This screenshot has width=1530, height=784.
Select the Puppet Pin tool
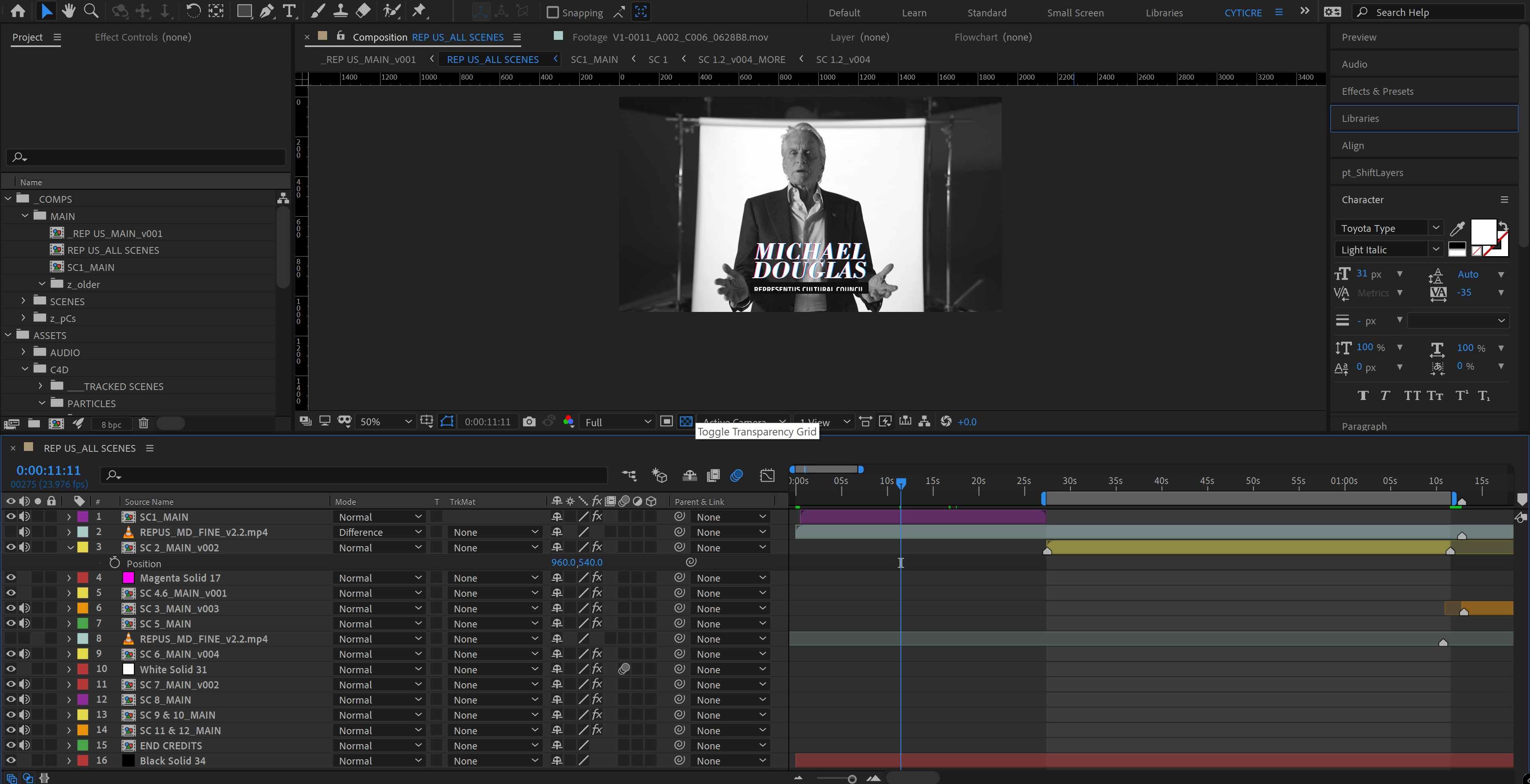click(419, 11)
